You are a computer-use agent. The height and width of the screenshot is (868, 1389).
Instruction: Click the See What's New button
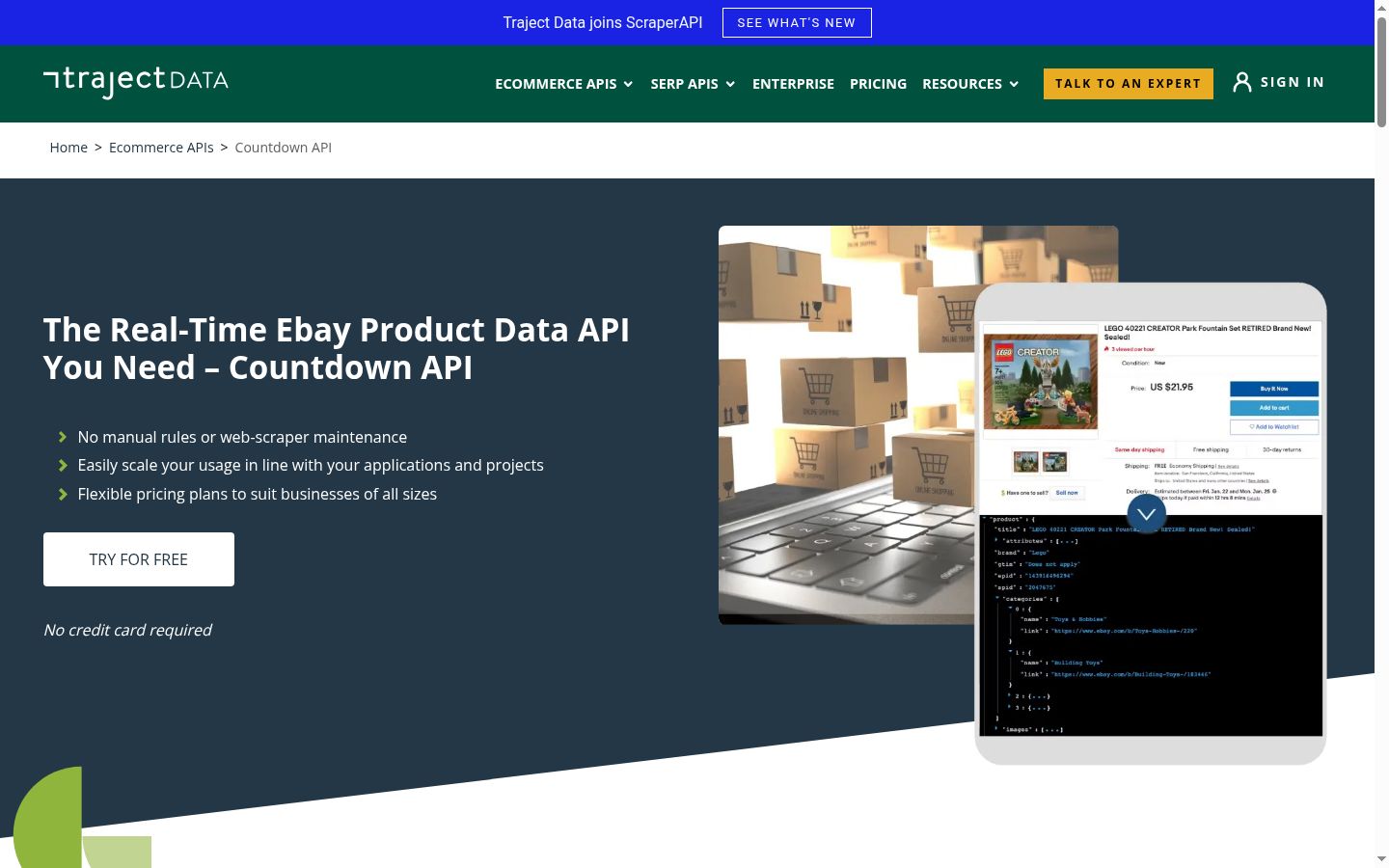click(x=797, y=23)
